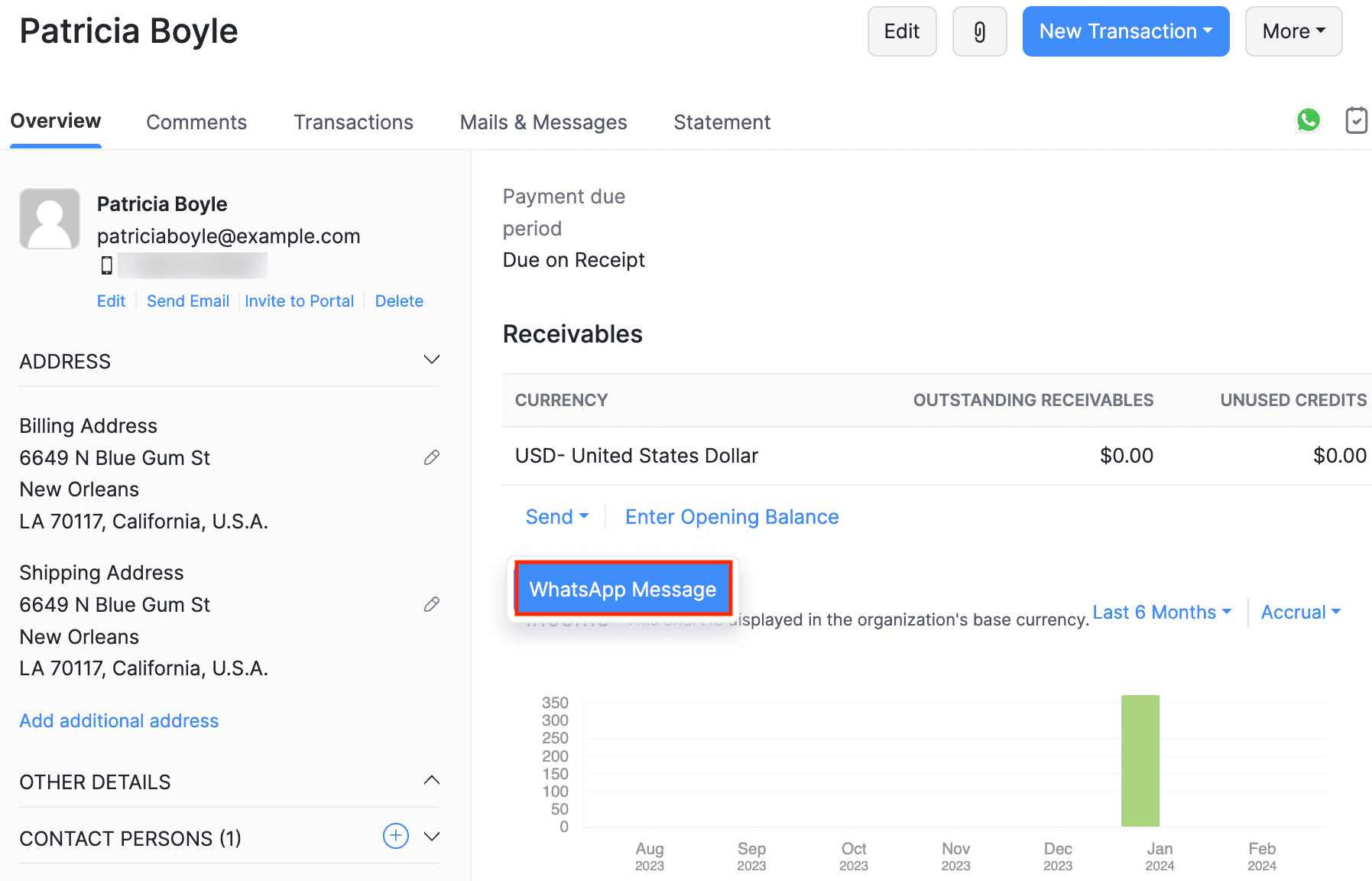
Task: Change the Last 6 Months range
Action: point(1162,613)
